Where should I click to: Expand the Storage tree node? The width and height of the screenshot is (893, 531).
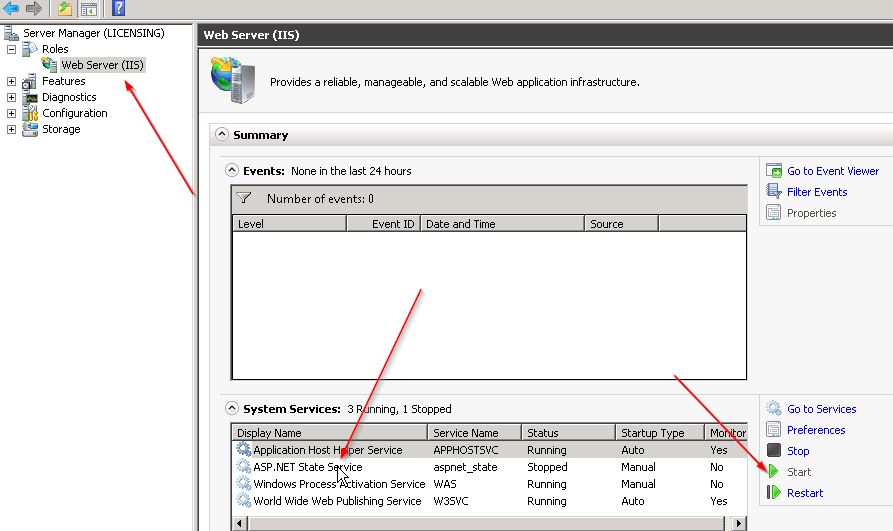(11, 129)
